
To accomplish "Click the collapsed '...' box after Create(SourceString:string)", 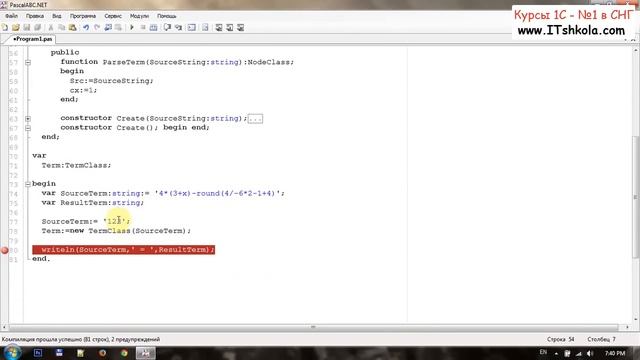I will [256, 119].
